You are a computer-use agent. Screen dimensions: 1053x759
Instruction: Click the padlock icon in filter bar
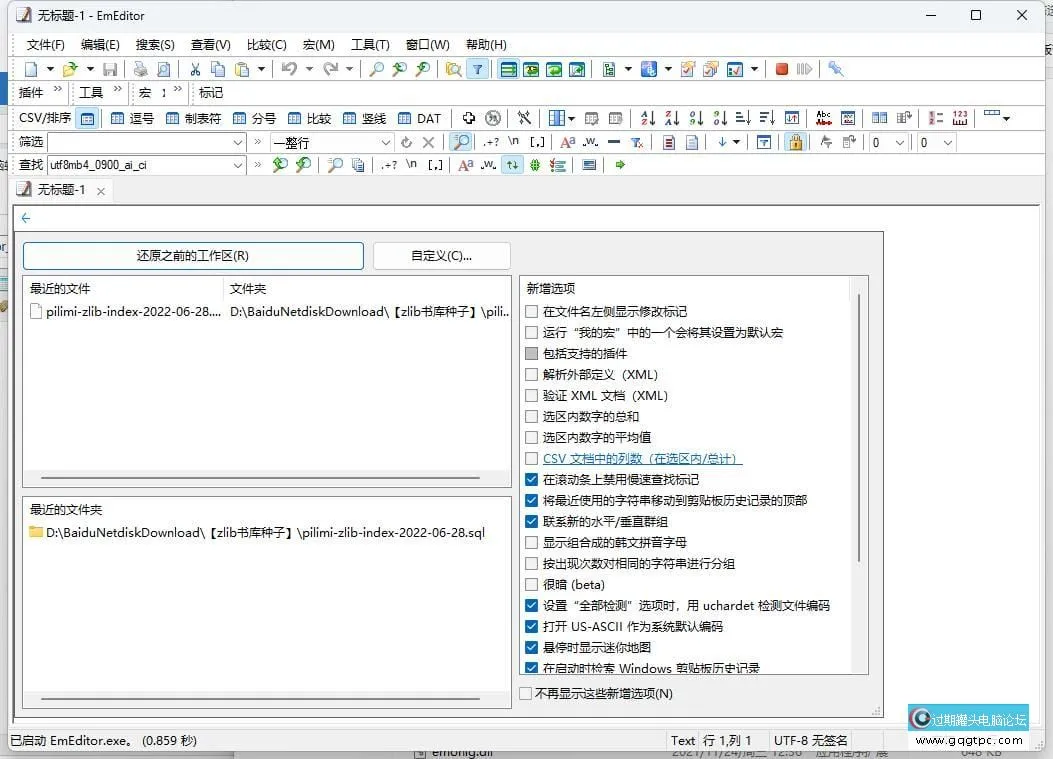[x=794, y=142]
